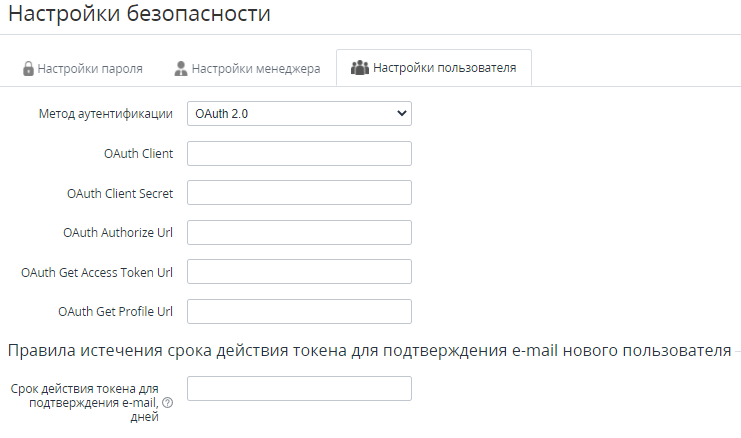Image resolution: width=741 pixels, height=438 pixels.
Task: Click the Метод аутентификации label
Action: 105,114
